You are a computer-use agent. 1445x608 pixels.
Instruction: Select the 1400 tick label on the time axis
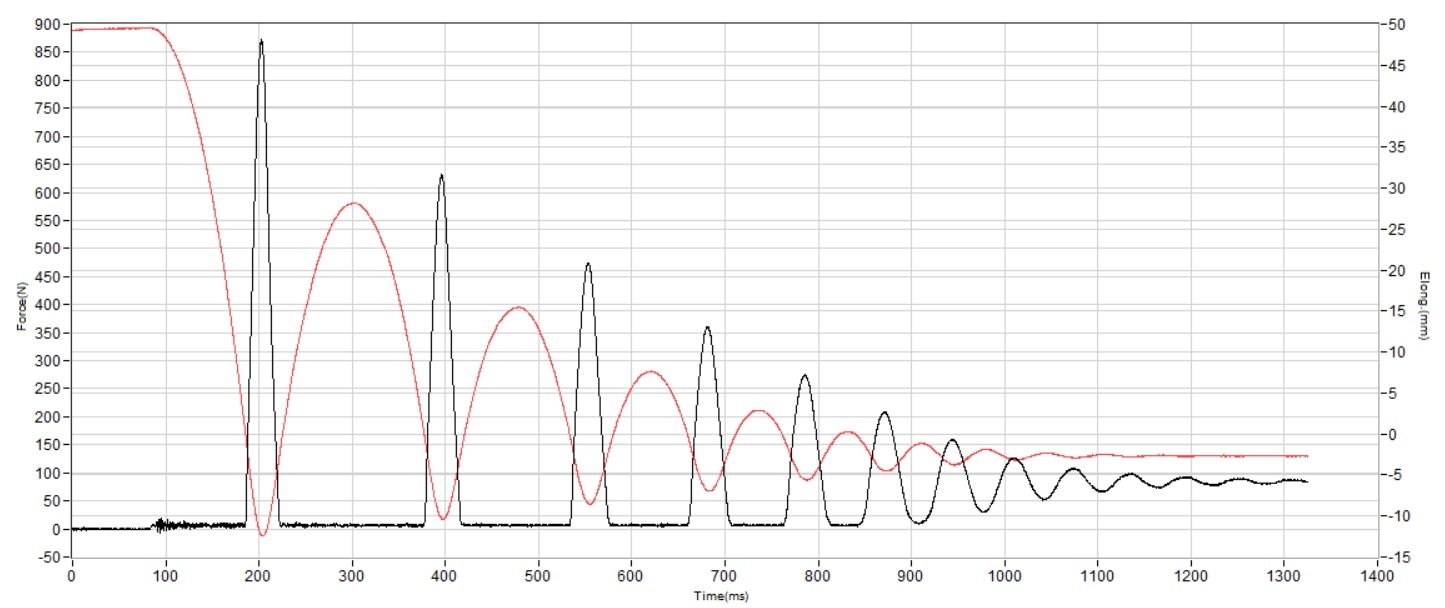[1377, 577]
